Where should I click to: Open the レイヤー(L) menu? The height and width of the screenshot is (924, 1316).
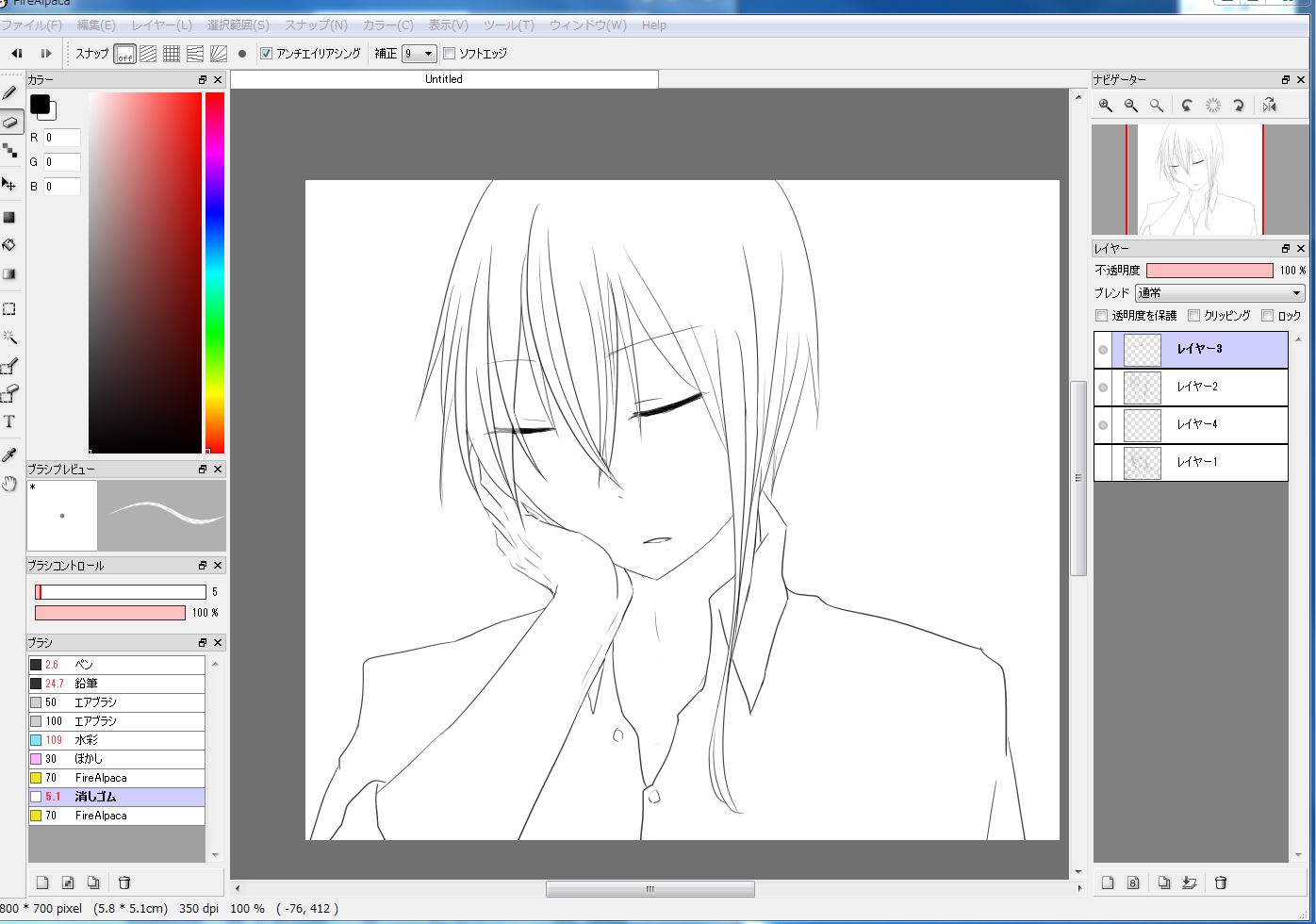161,25
